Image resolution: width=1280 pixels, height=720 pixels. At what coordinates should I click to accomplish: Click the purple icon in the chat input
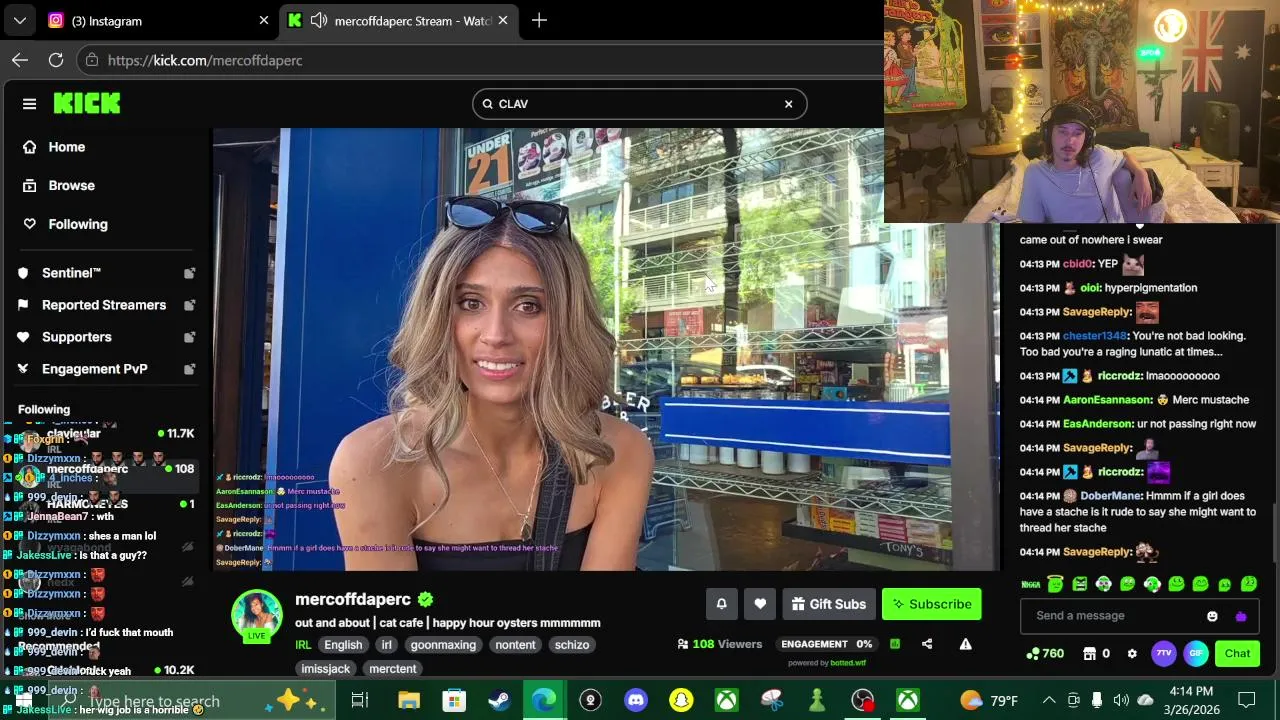[x=1241, y=617]
